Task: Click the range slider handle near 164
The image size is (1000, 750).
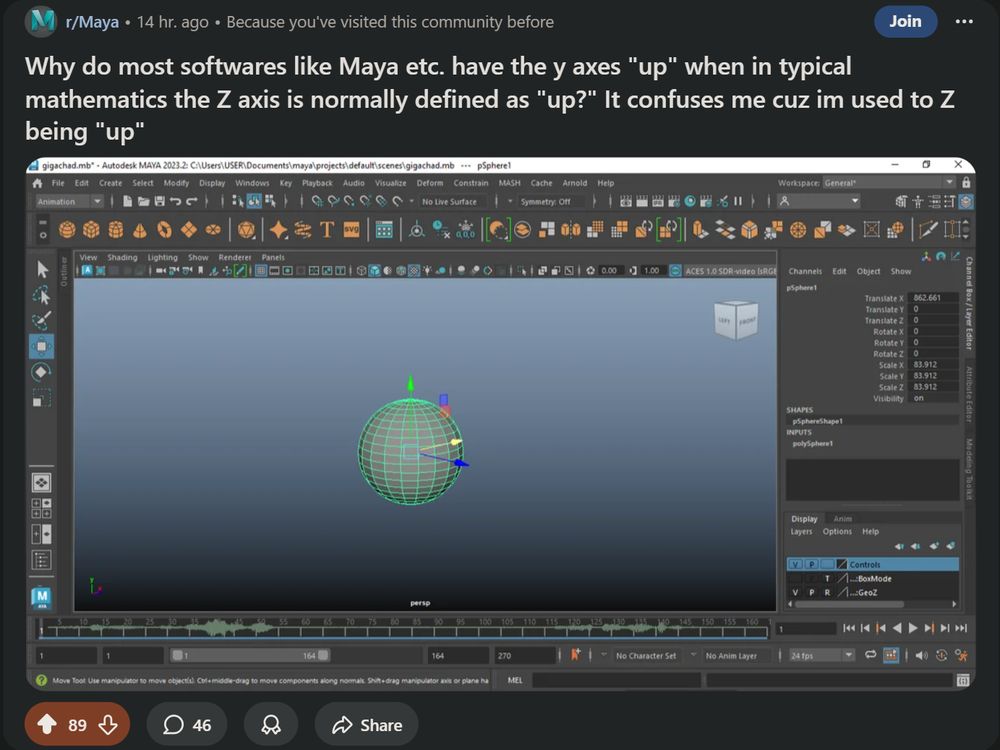Action: [323, 655]
